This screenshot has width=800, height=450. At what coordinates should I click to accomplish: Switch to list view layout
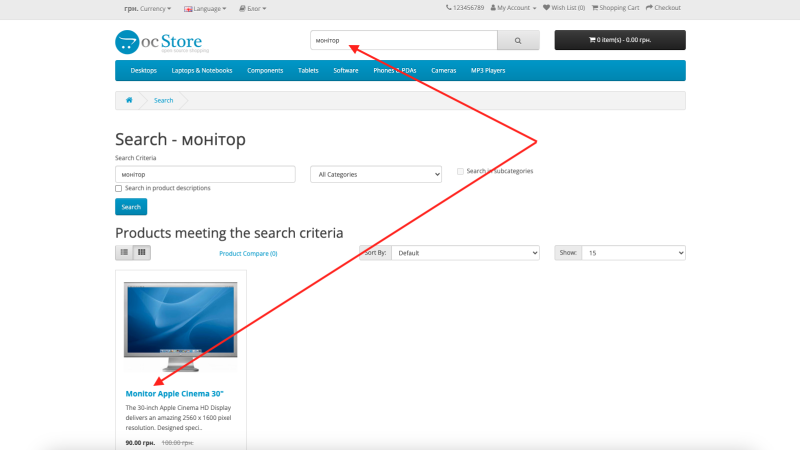point(124,252)
